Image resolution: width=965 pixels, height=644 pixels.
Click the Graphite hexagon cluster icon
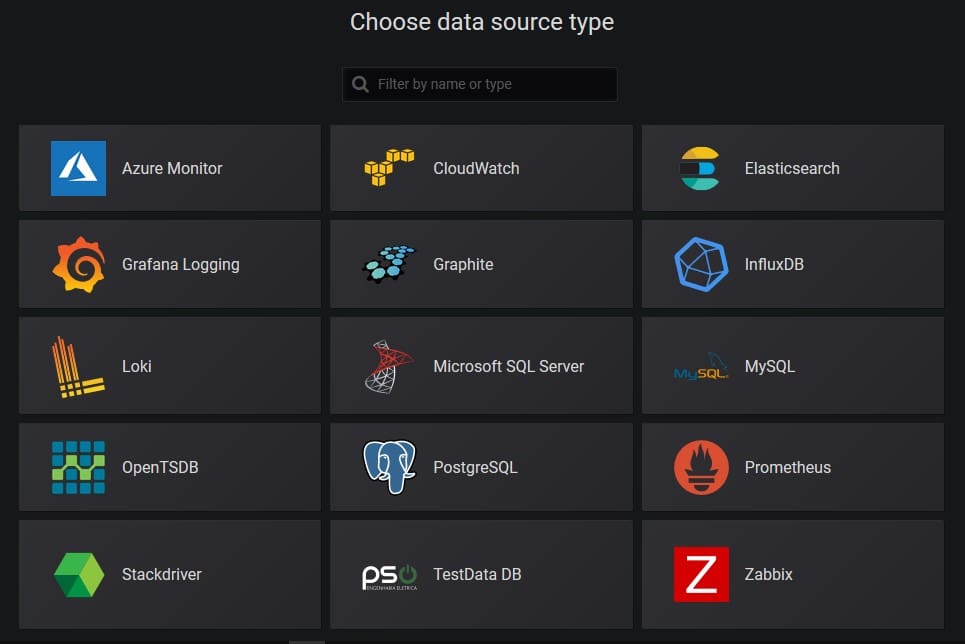pyautogui.click(x=389, y=264)
